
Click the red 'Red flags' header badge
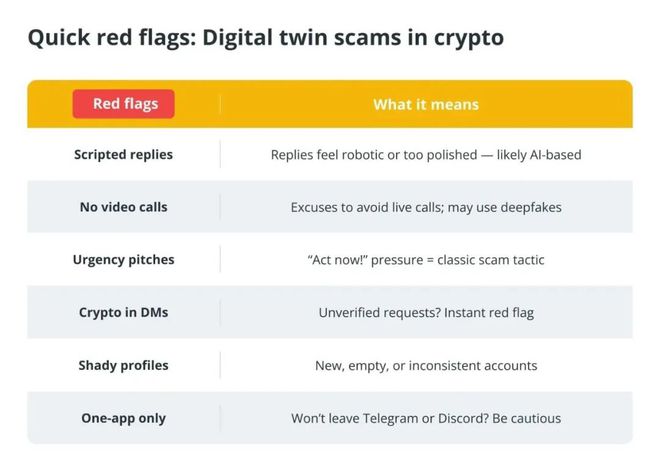(x=123, y=104)
